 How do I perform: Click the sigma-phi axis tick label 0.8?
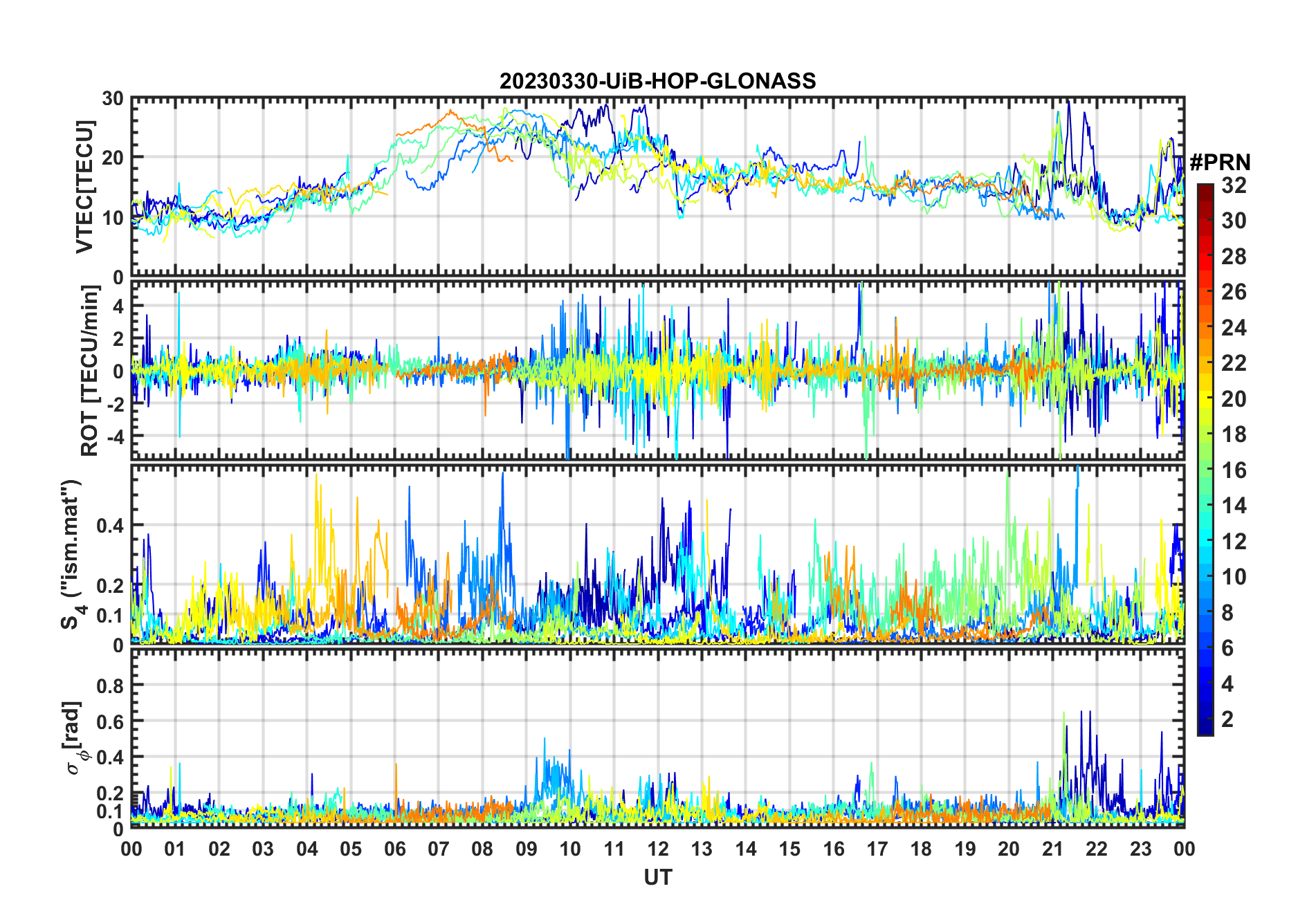pos(110,686)
